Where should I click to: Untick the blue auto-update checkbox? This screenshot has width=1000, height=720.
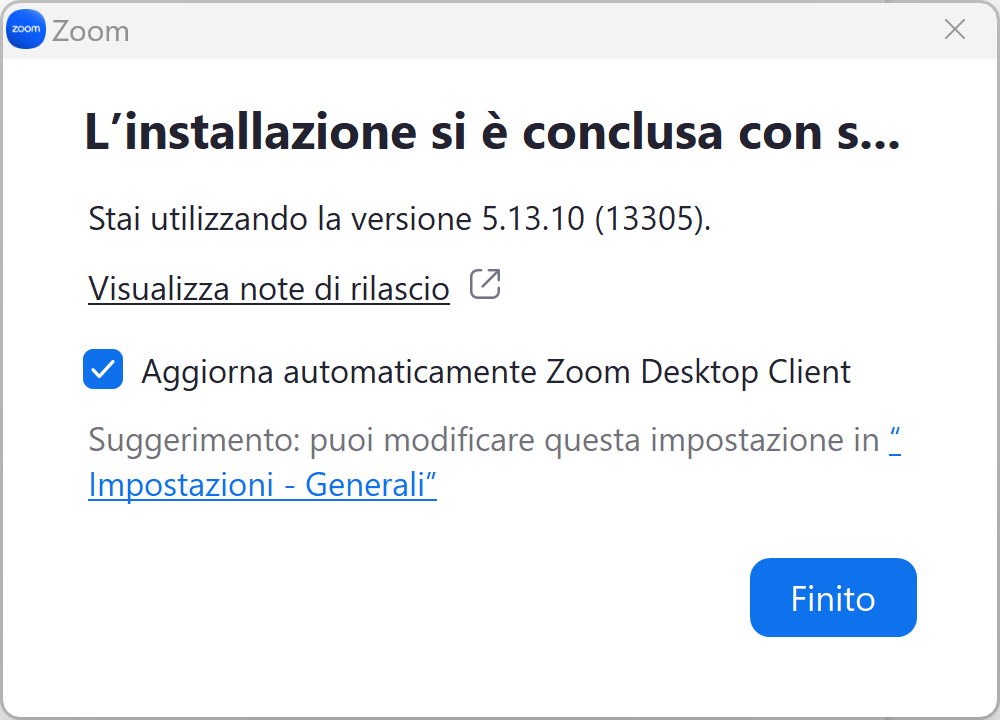point(103,369)
